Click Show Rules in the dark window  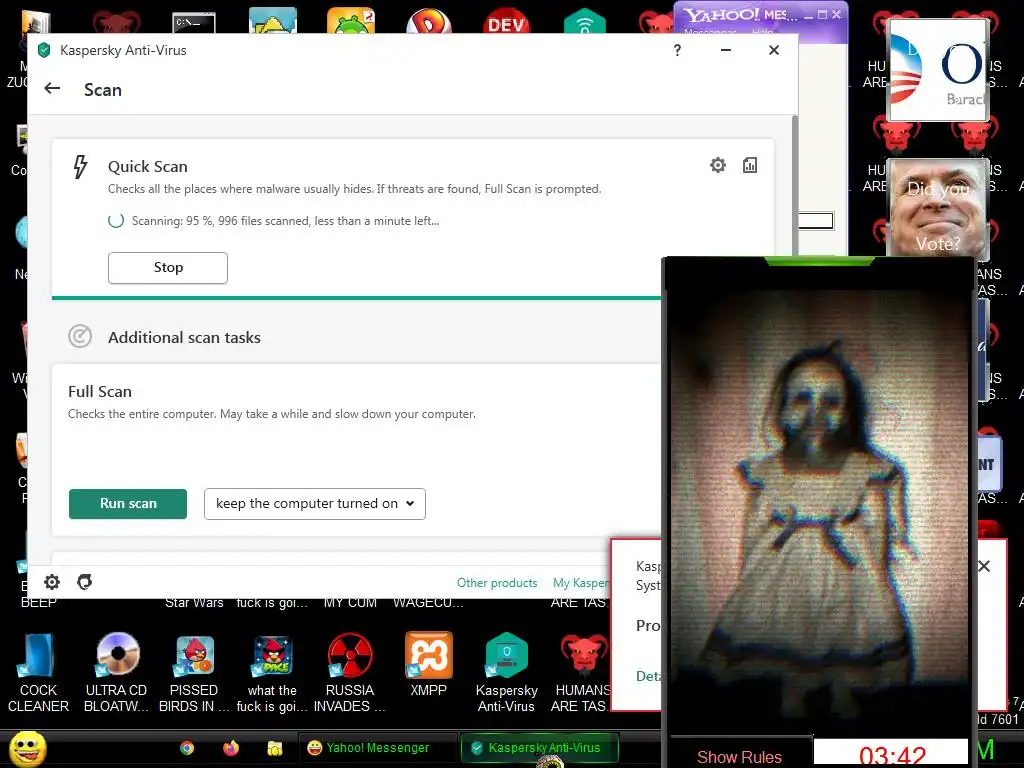[x=739, y=756]
